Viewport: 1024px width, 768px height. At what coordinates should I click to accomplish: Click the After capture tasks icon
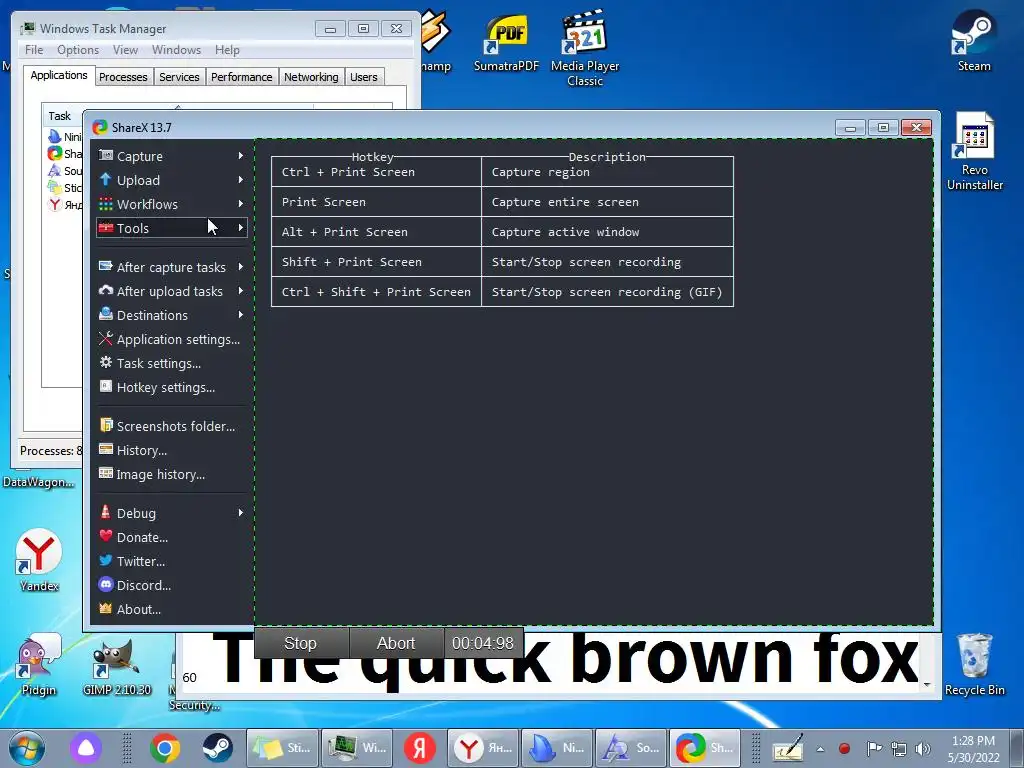click(105, 266)
